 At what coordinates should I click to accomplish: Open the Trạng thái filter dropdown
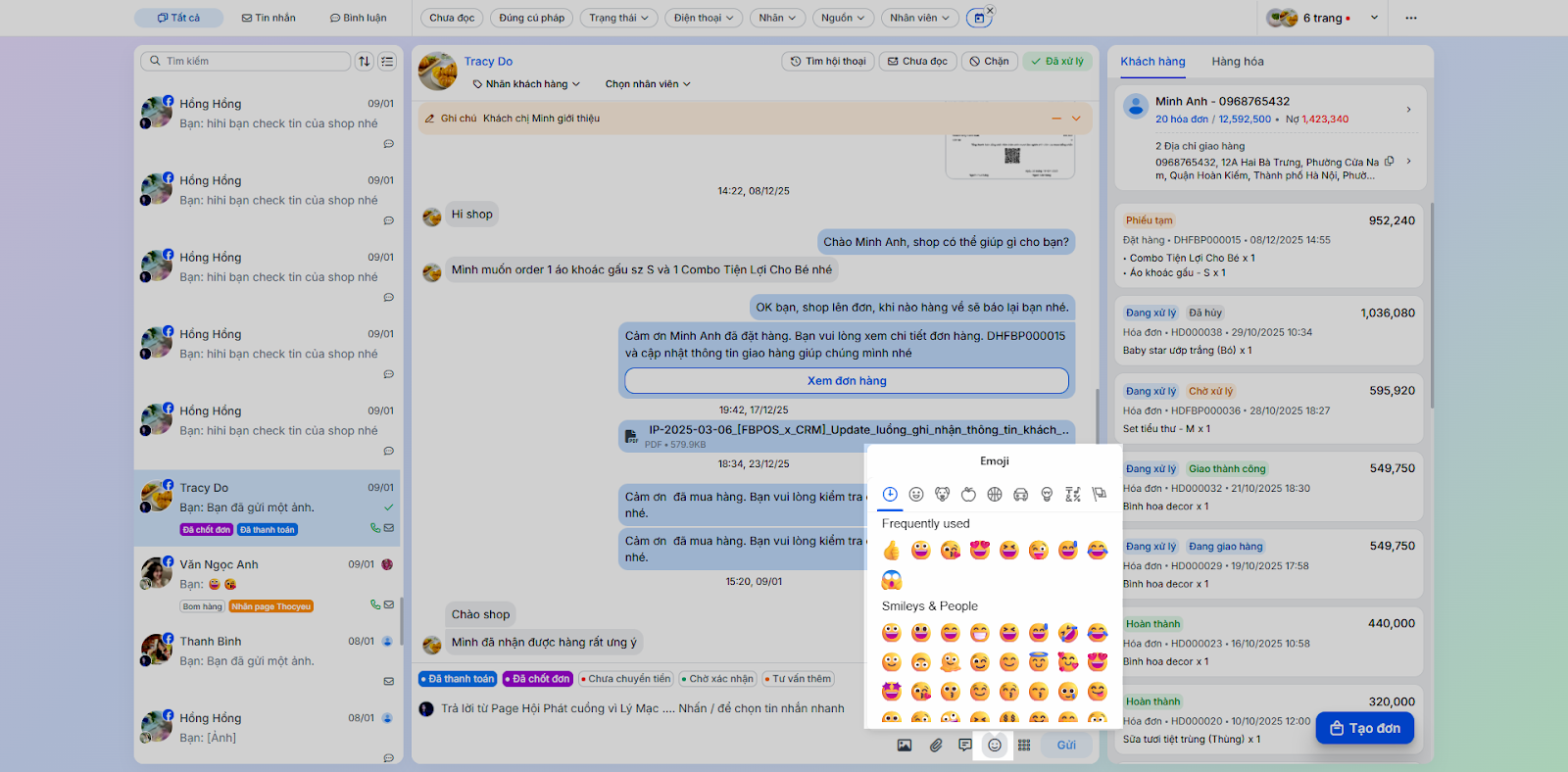618,18
